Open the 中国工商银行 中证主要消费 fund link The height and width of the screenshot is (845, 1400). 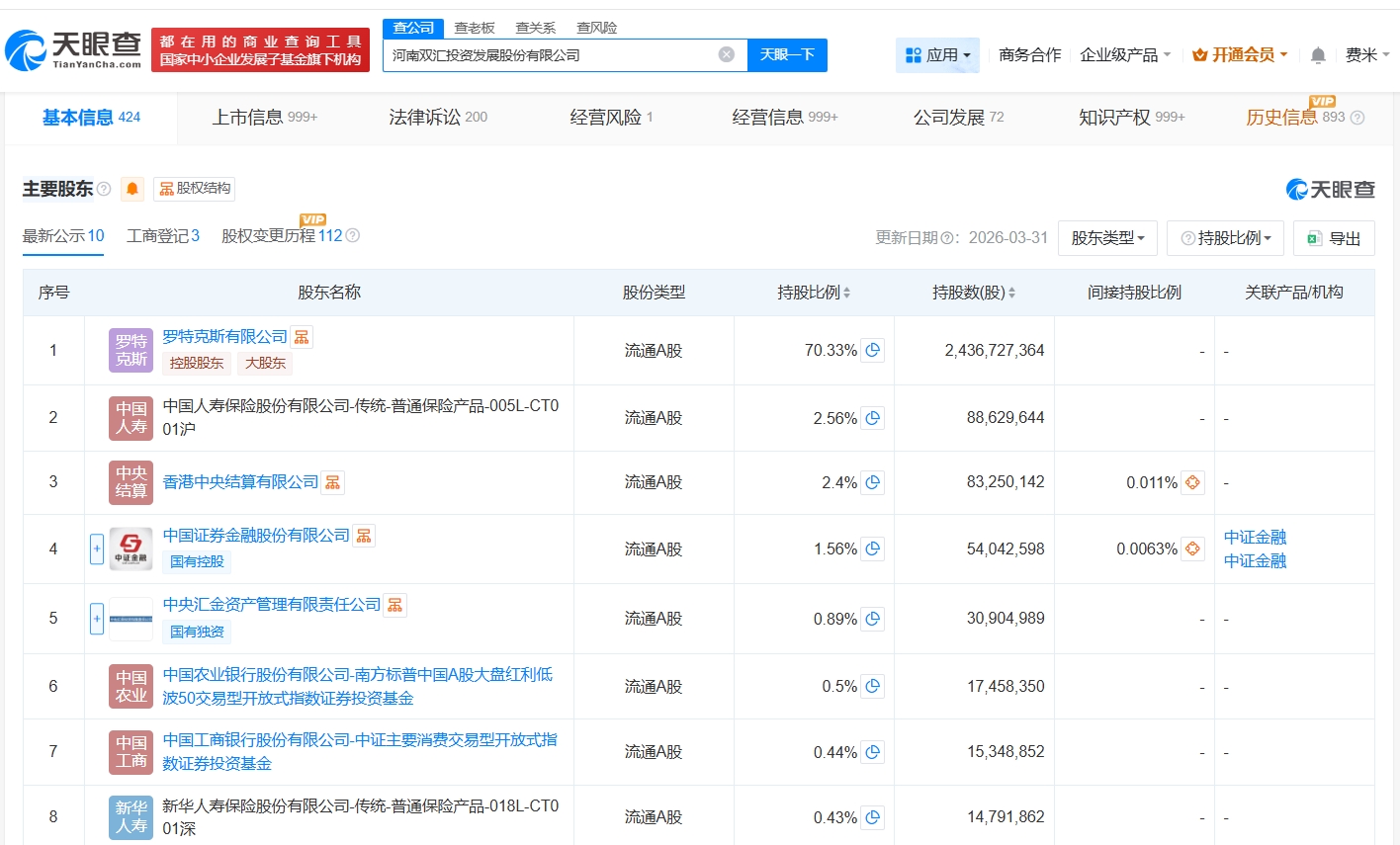[x=360, y=752]
